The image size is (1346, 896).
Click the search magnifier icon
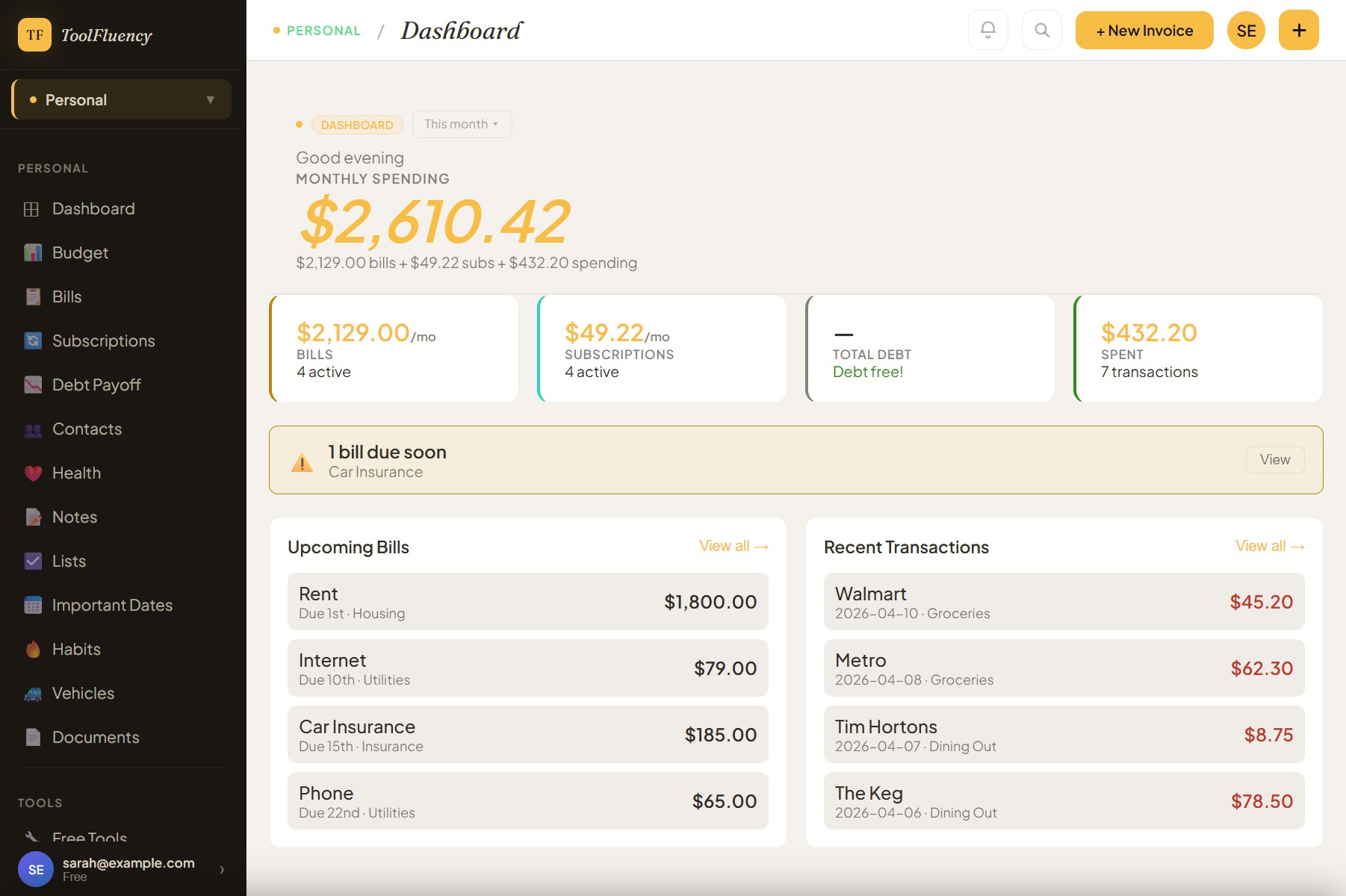tap(1042, 31)
